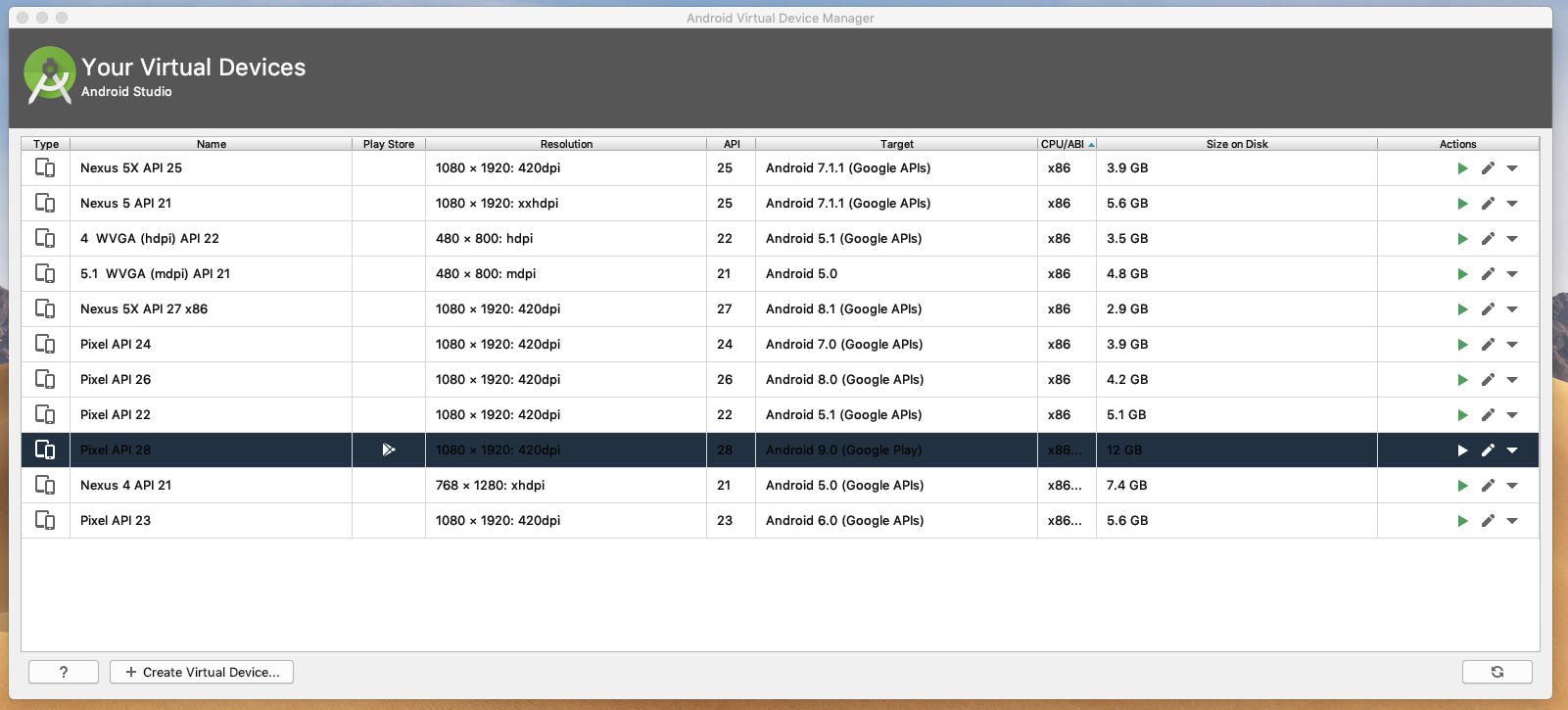Click device type icon for Pixel API 23
Viewport: 1568px width, 710px height.
45,520
